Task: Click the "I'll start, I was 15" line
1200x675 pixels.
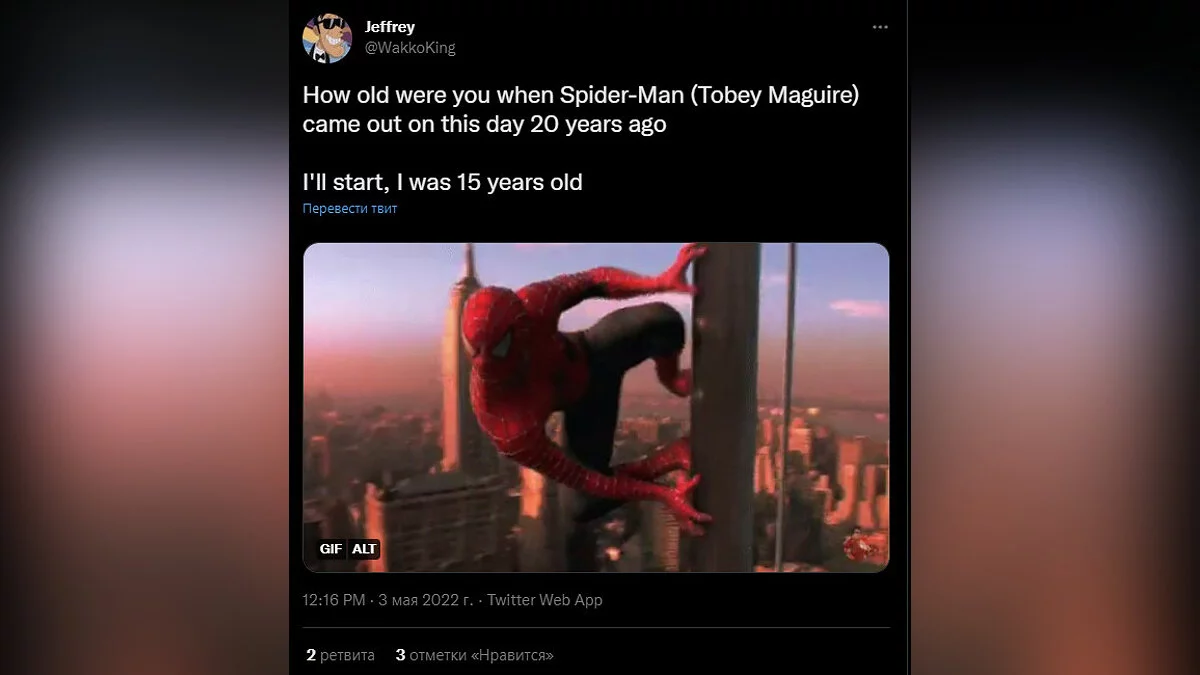Action: tap(442, 183)
